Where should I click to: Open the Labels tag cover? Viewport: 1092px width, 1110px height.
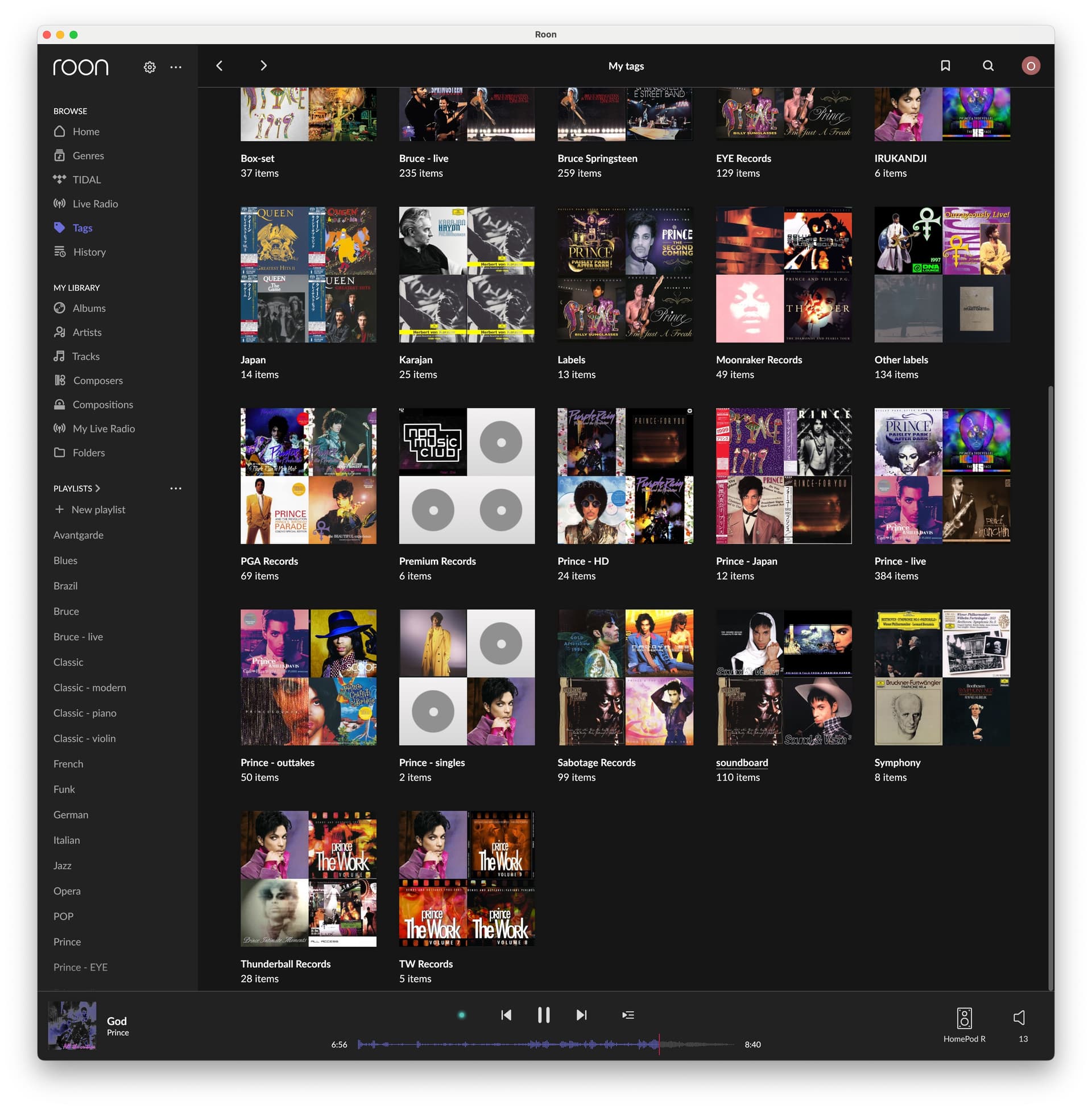point(625,275)
